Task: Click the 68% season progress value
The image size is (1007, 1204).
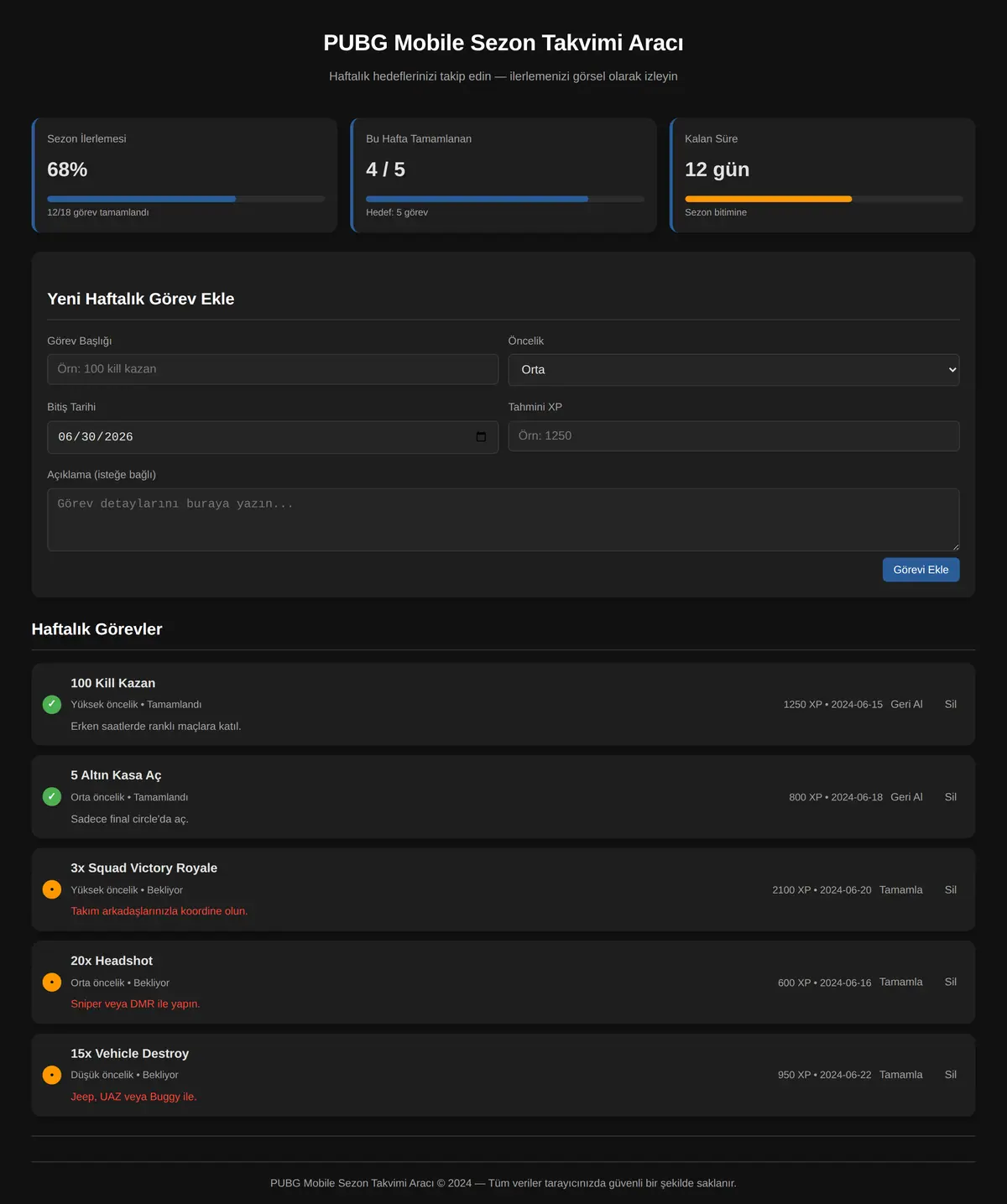Action: pyautogui.click(x=67, y=169)
